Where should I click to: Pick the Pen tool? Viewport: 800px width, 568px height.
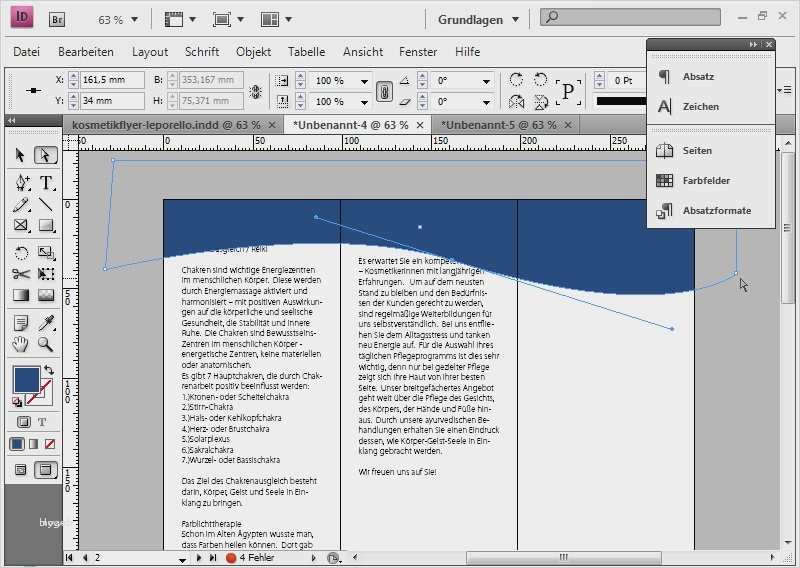[21, 183]
